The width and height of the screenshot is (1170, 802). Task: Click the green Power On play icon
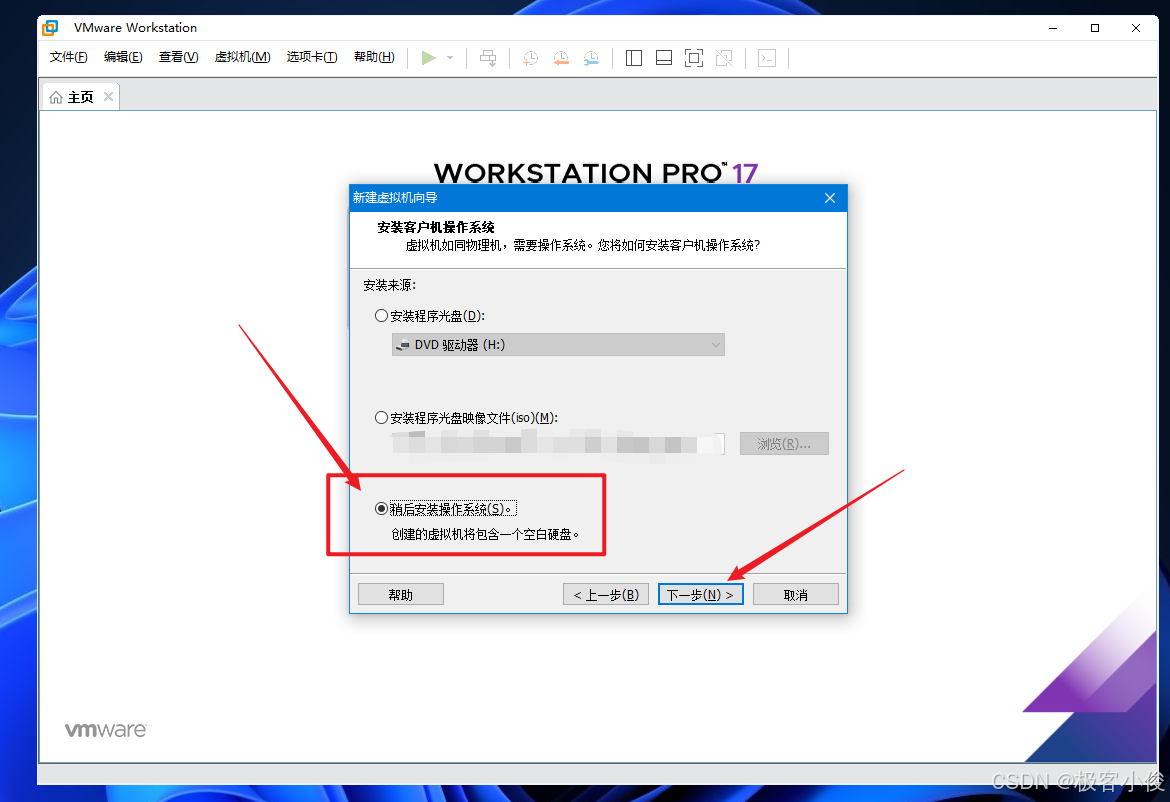tap(428, 57)
